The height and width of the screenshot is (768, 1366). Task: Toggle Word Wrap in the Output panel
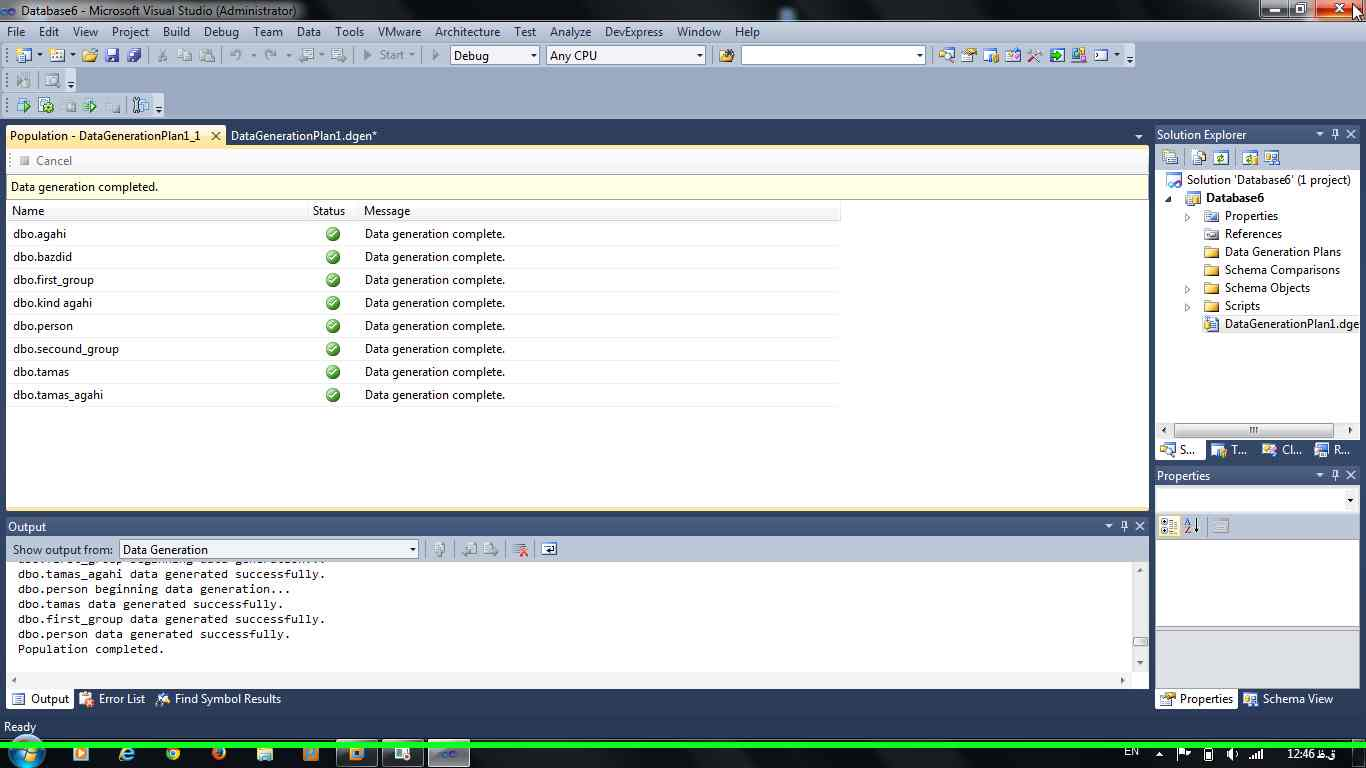pyautogui.click(x=549, y=550)
